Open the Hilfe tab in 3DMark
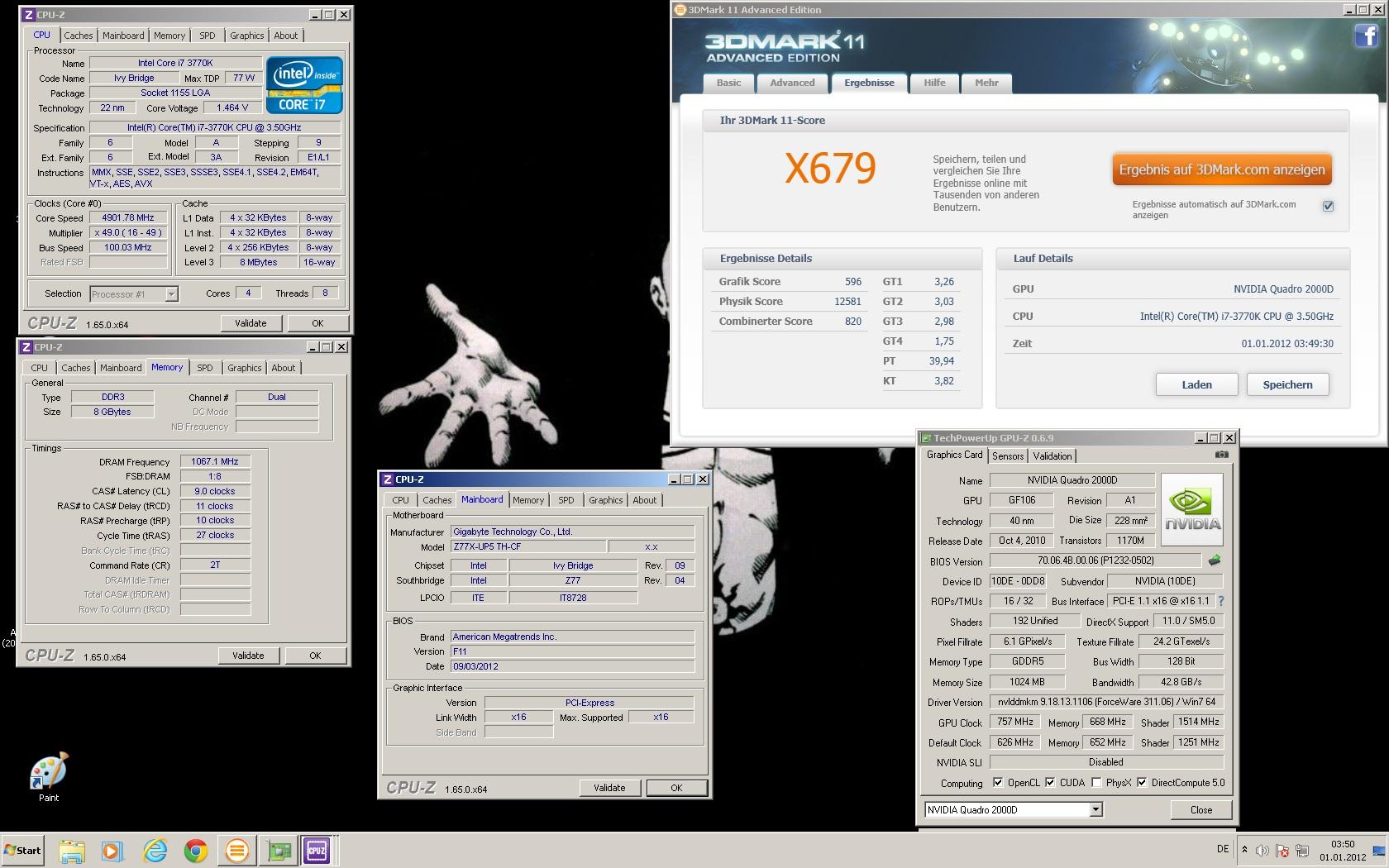The width and height of the screenshot is (1389, 868). (934, 83)
